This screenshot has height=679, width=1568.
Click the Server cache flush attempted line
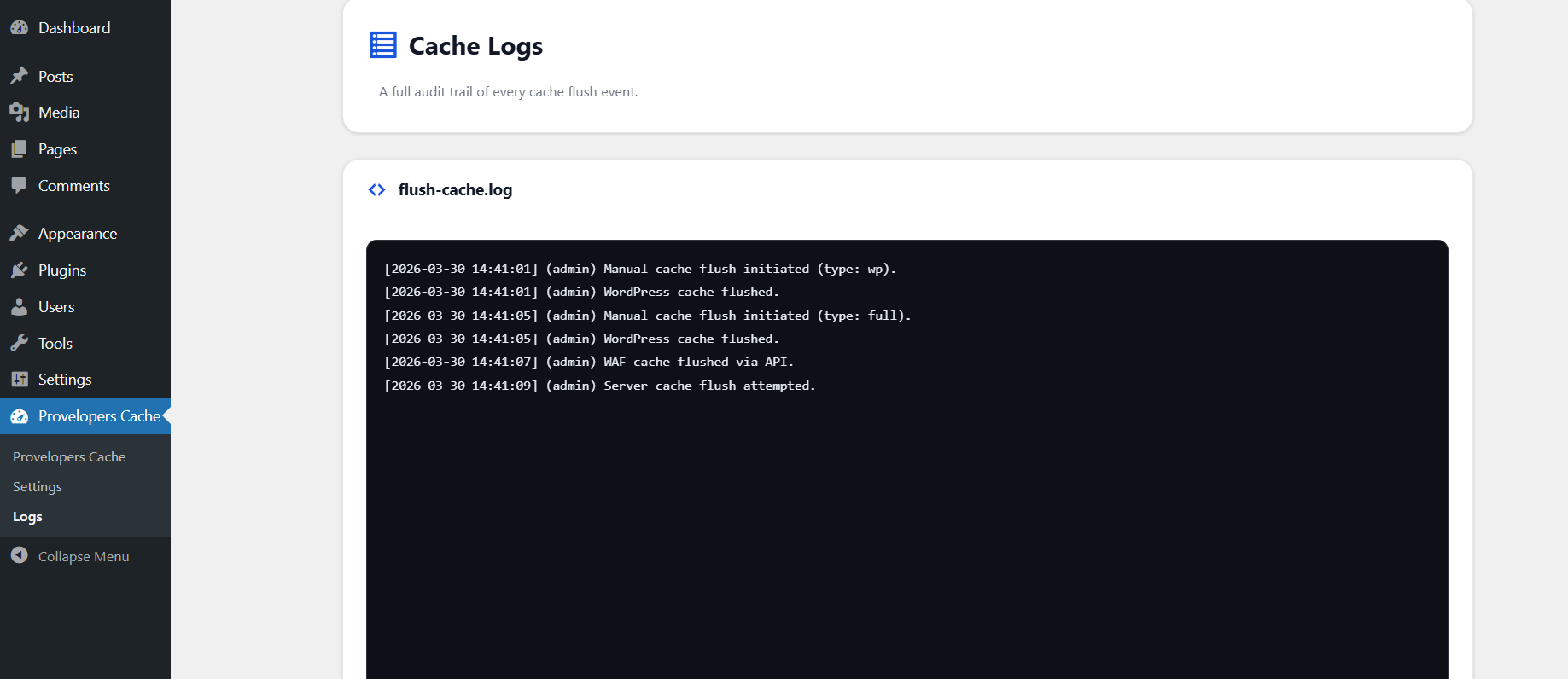click(600, 386)
